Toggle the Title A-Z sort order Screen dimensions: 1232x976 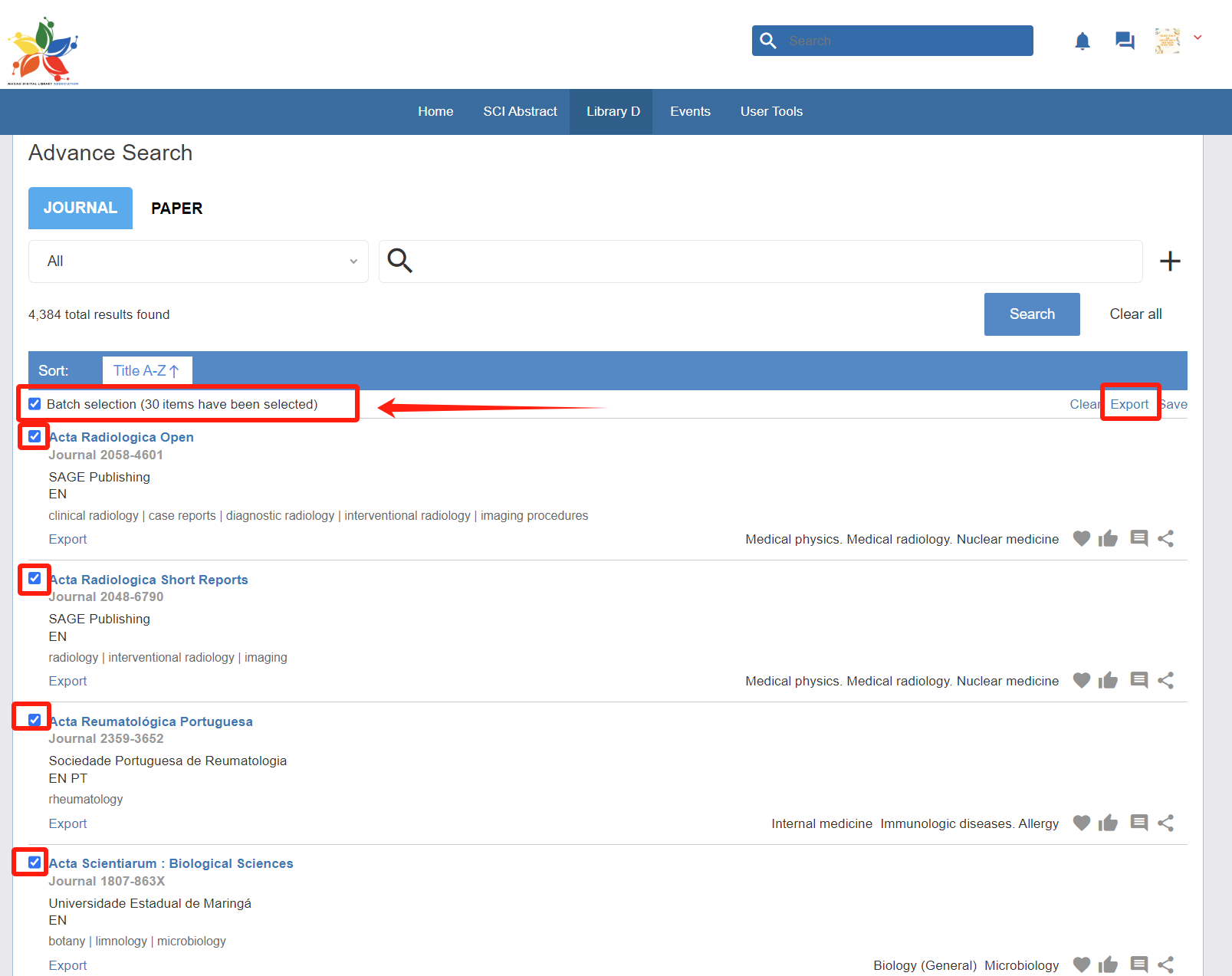146,371
